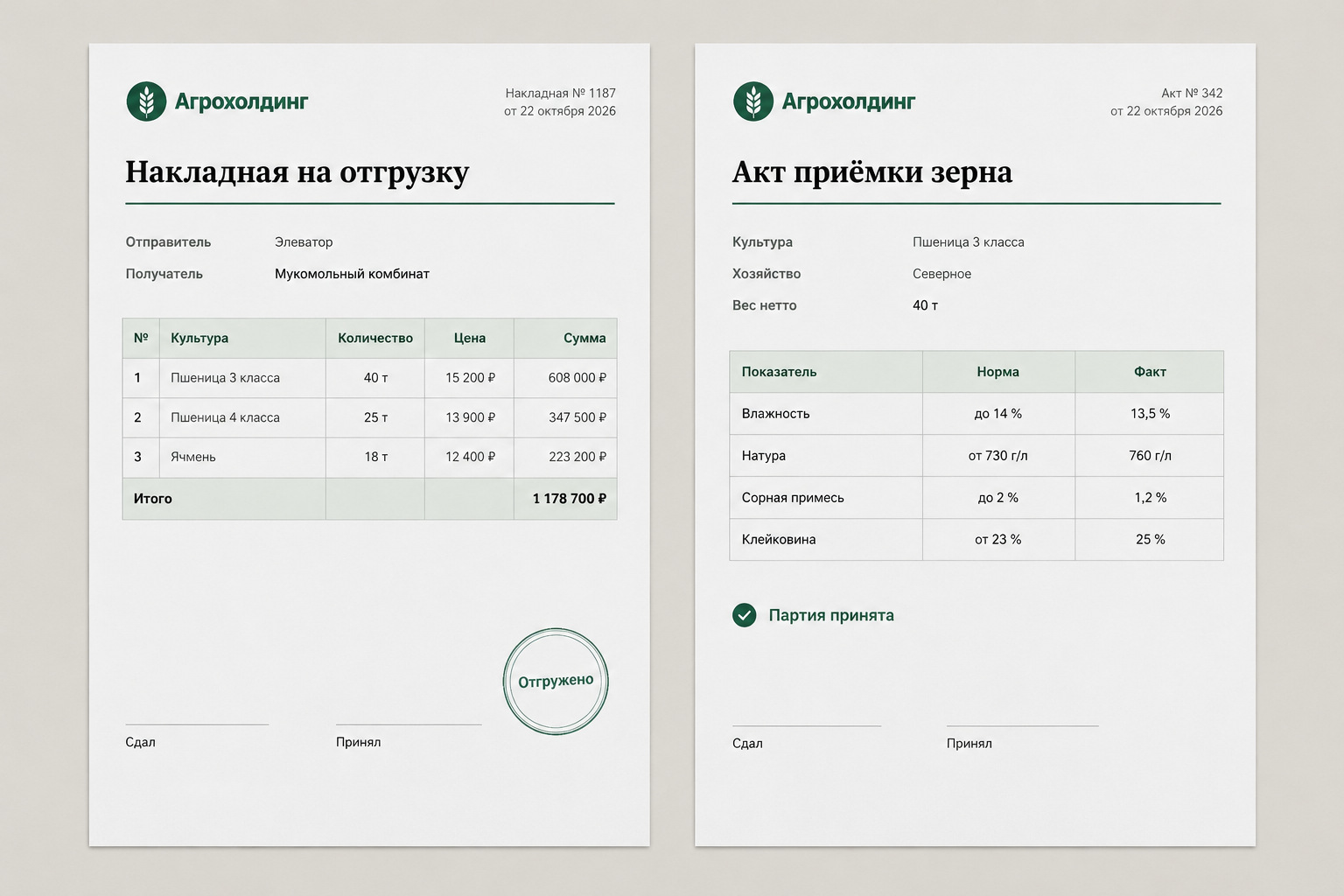Click the Клейковина norm от 23 %

tap(998, 540)
